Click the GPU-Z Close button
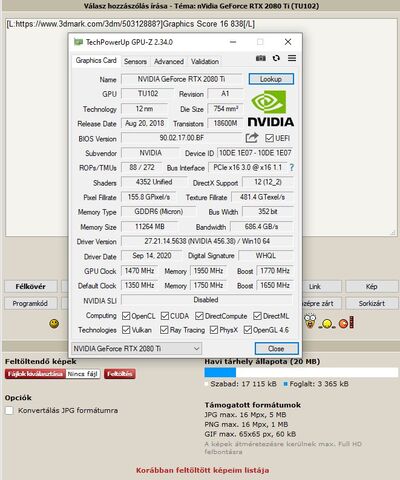 click(x=276, y=349)
